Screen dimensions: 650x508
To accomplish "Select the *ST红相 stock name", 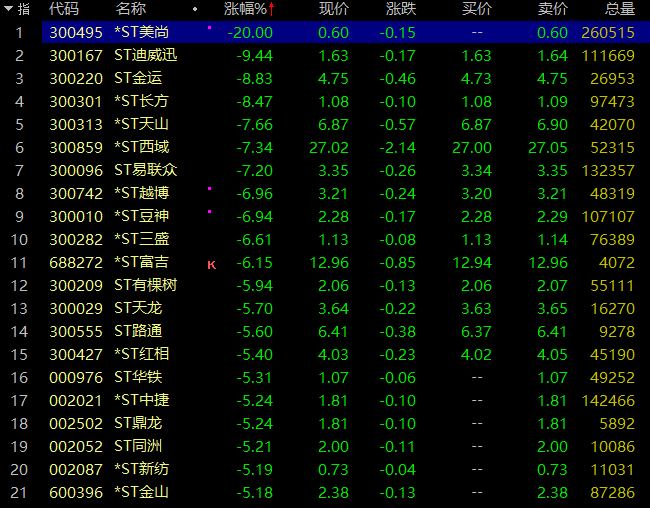I will pos(142,354).
